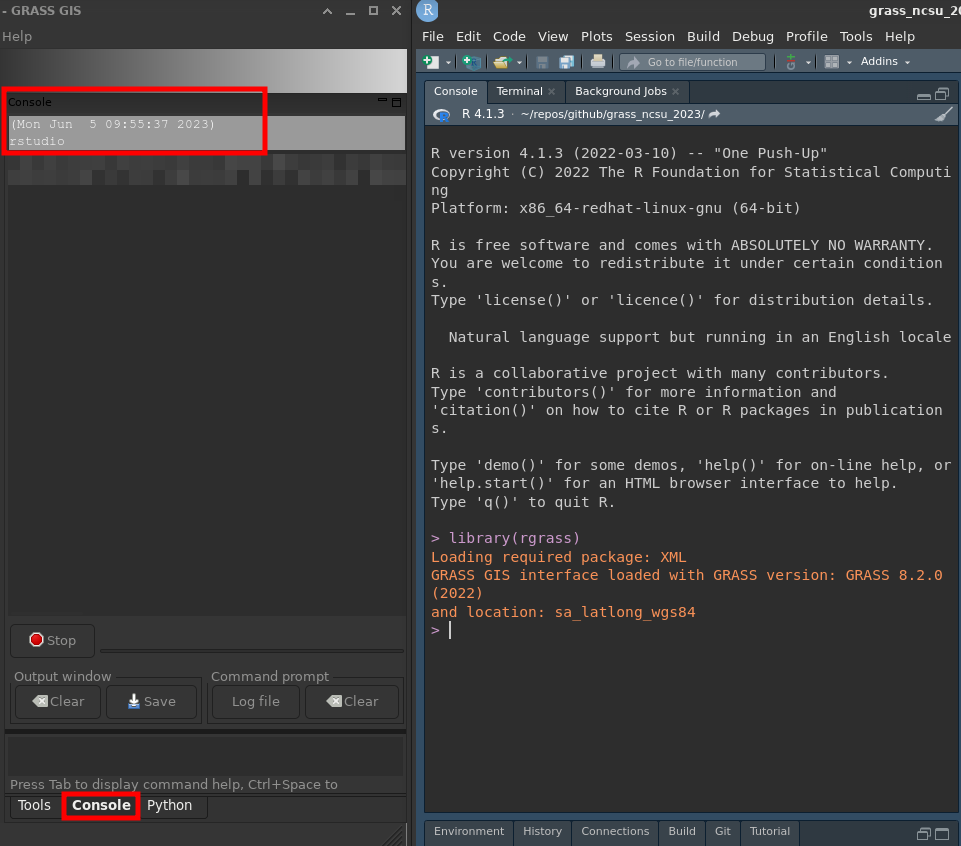Click the 'library(rgrass)' command line
Screen dimensions: 961x846
(x=514, y=538)
